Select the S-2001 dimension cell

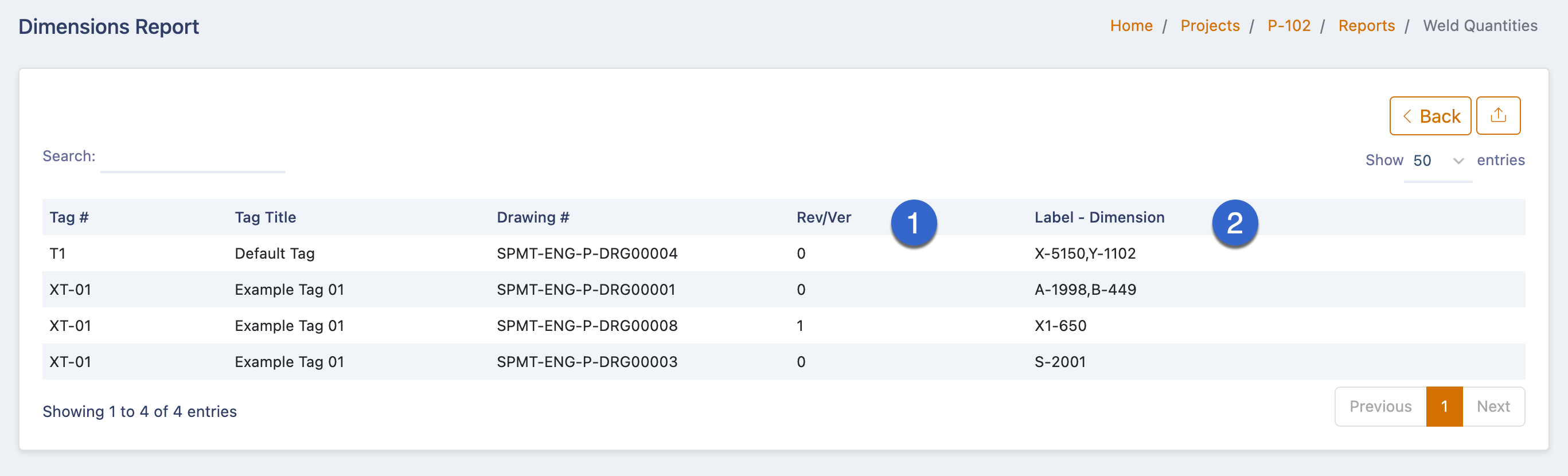[x=1060, y=361]
